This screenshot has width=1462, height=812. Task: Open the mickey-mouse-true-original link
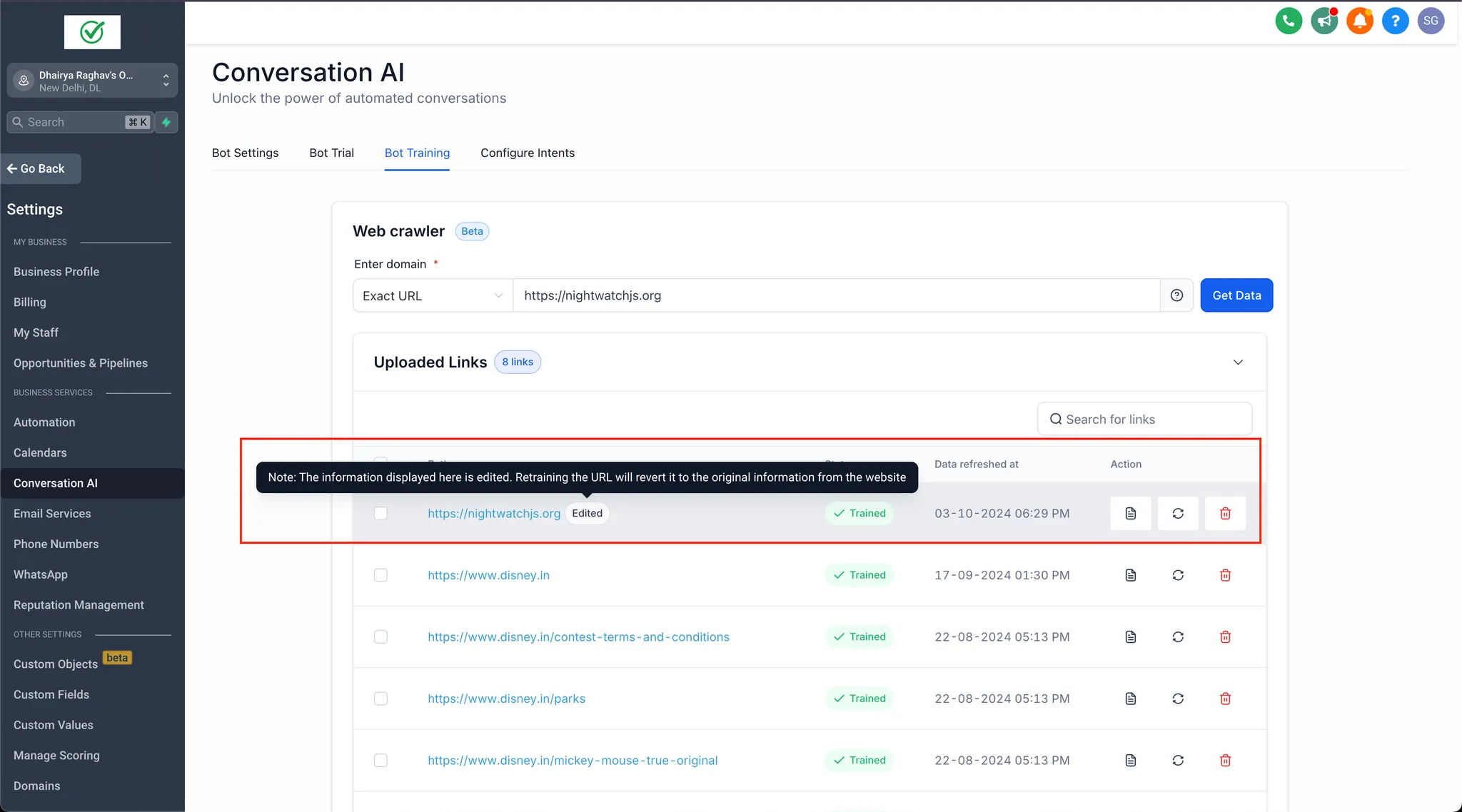click(x=573, y=760)
